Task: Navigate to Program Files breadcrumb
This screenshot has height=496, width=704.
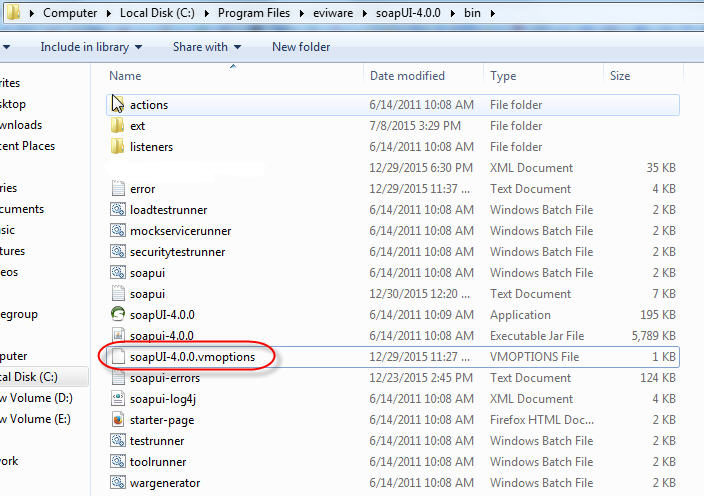Action: pyautogui.click(x=254, y=13)
